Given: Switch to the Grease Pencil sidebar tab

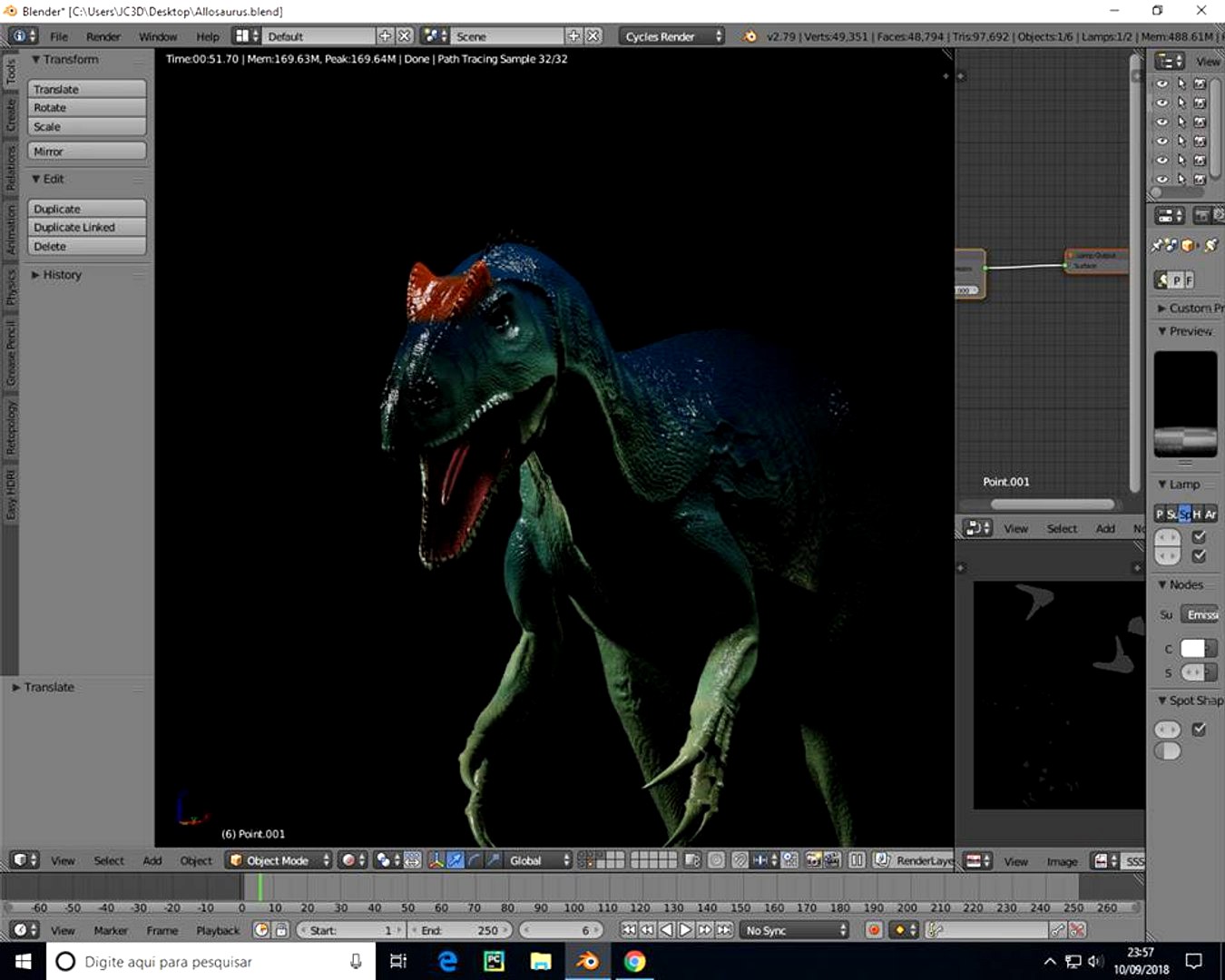Looking at the screenshot, I should 11,353.
